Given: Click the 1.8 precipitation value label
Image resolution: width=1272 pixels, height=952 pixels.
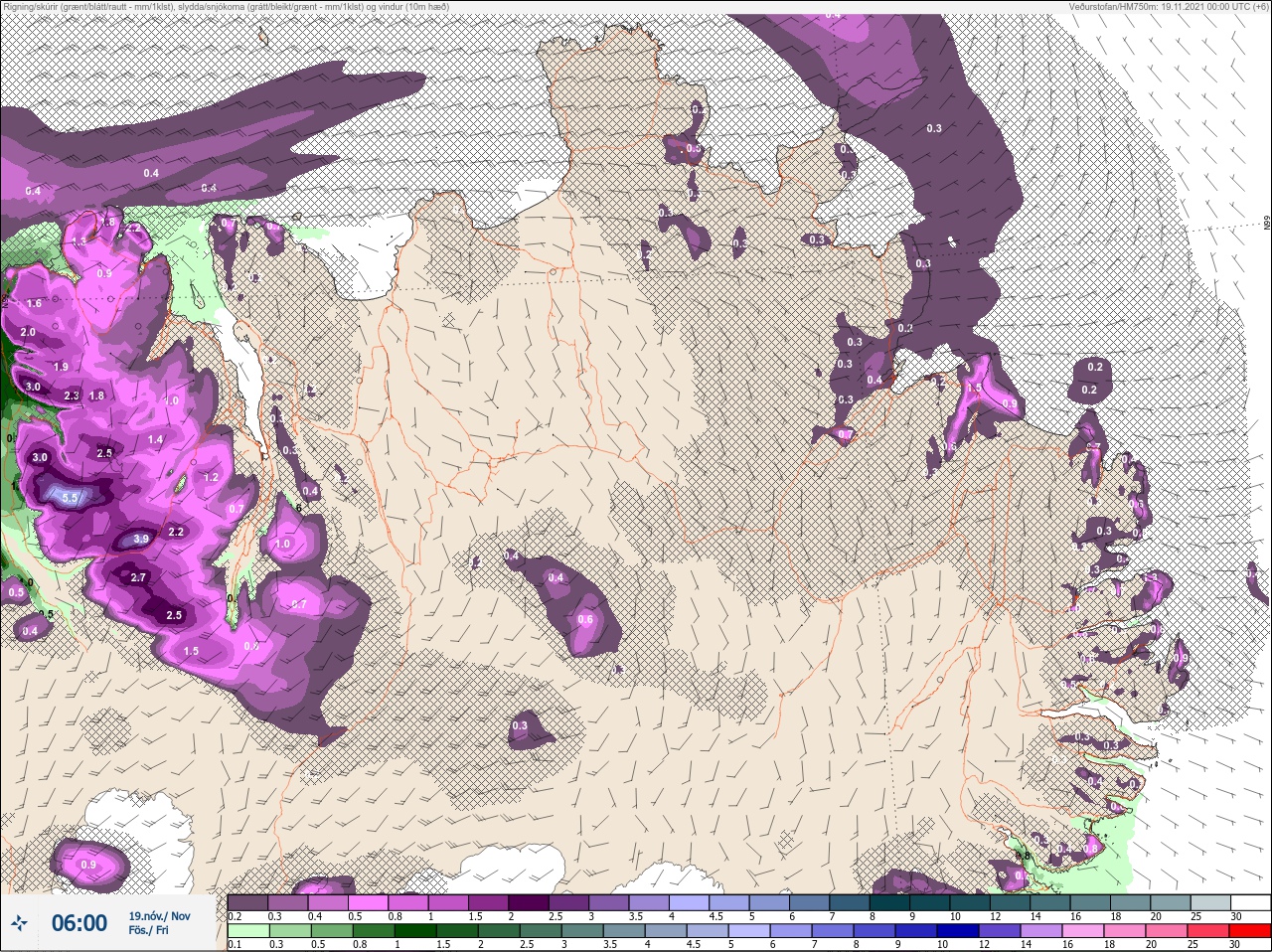Looking at the screenshot, I should click(x=96, y=396).
